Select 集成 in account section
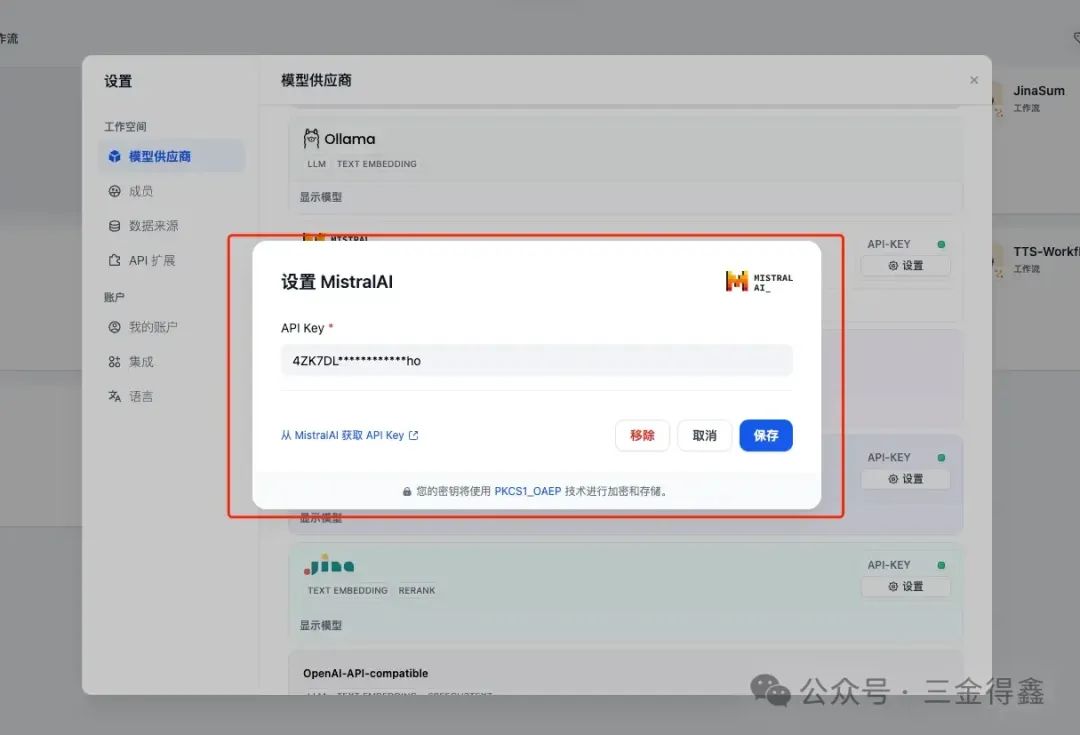This screenshot has width=1080, height=735. tap(141, 362)
